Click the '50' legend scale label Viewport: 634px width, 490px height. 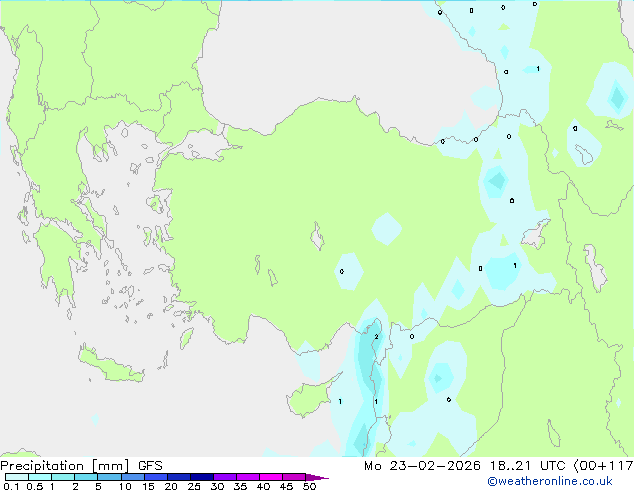tap(310, 486)
